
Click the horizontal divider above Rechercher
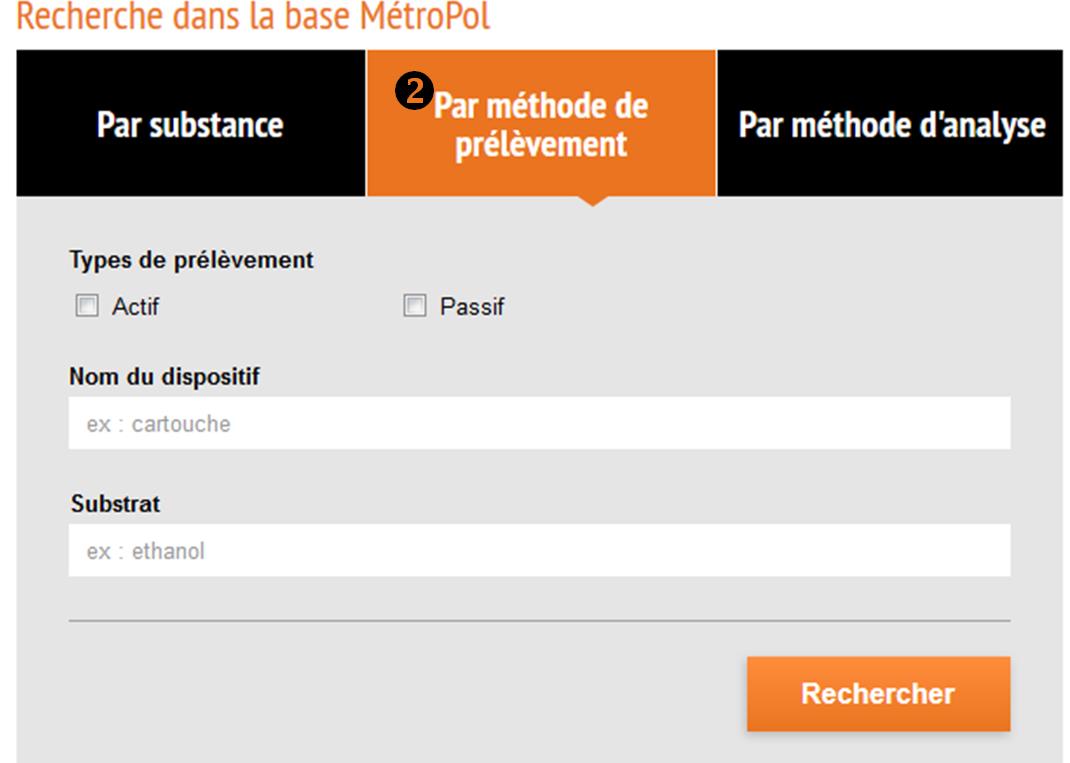539,620
